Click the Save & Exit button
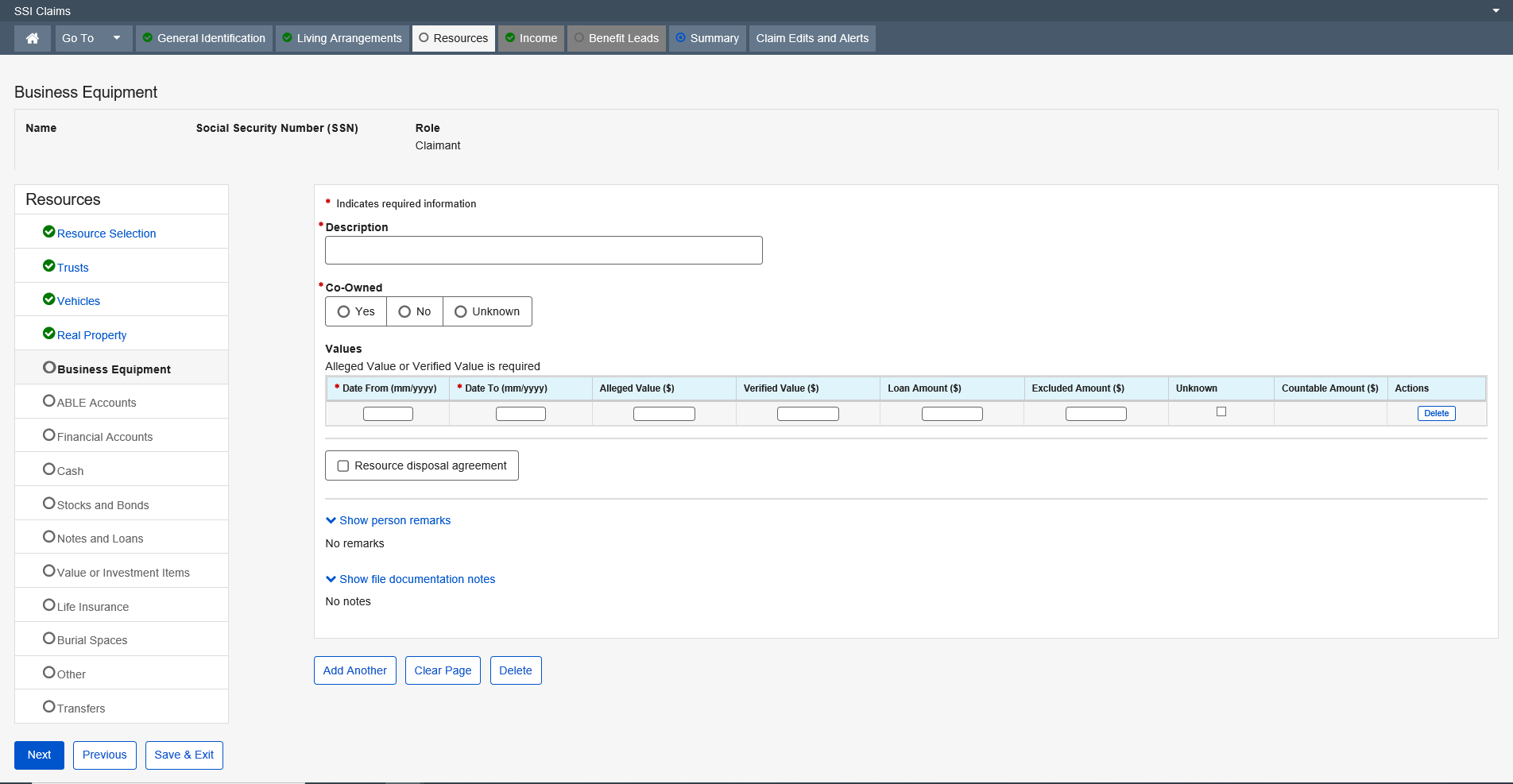The image size is (1513, 784). click(184, 755)
